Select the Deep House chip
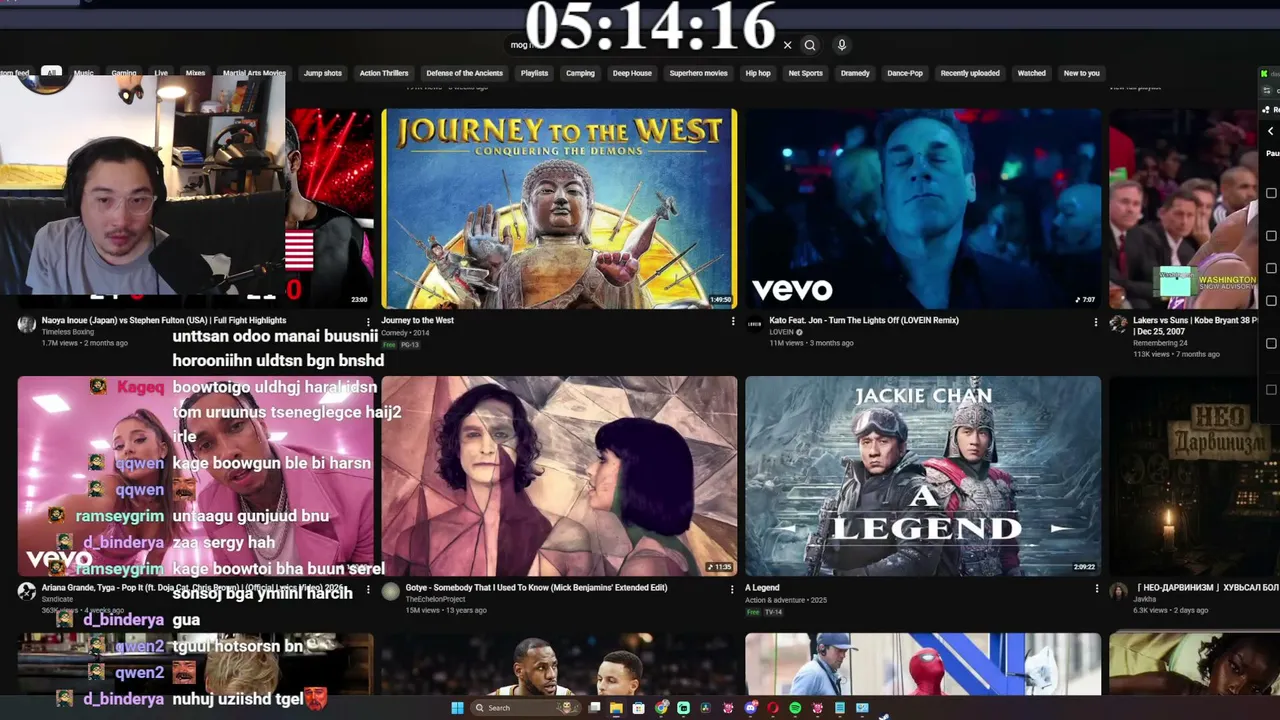This screenshot has height=720, width=1280. [632, 73]
